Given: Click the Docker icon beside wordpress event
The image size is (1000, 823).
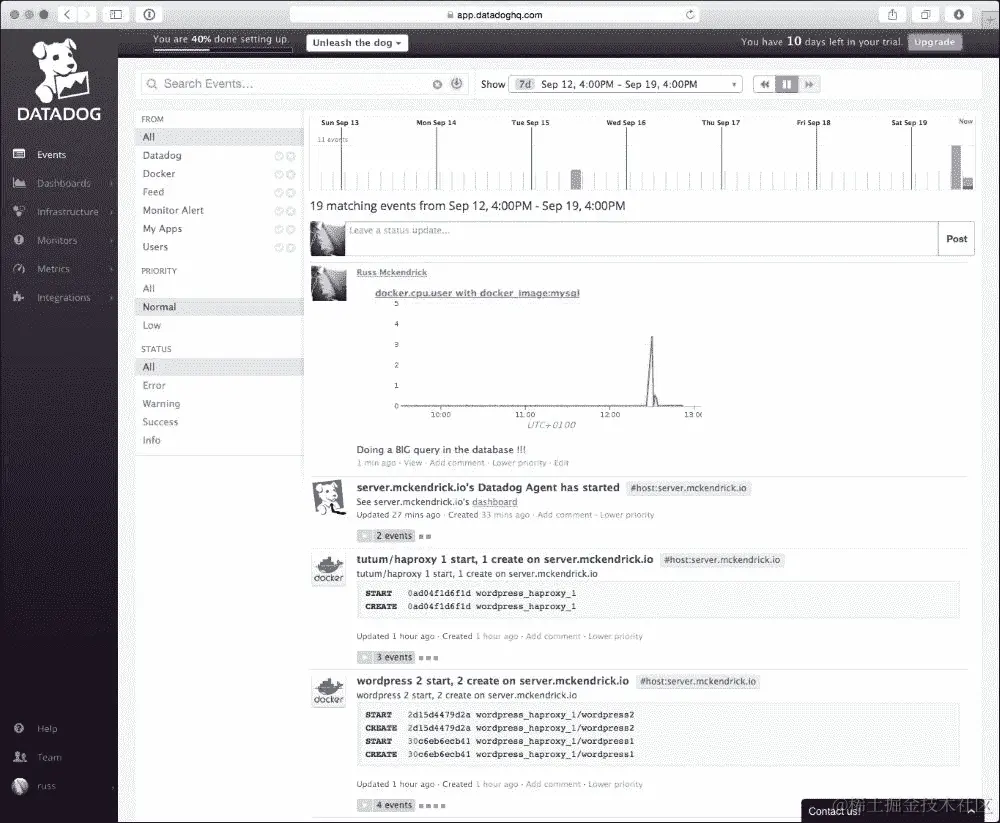Looking at the screenshot, I should [x=328, y=691].
